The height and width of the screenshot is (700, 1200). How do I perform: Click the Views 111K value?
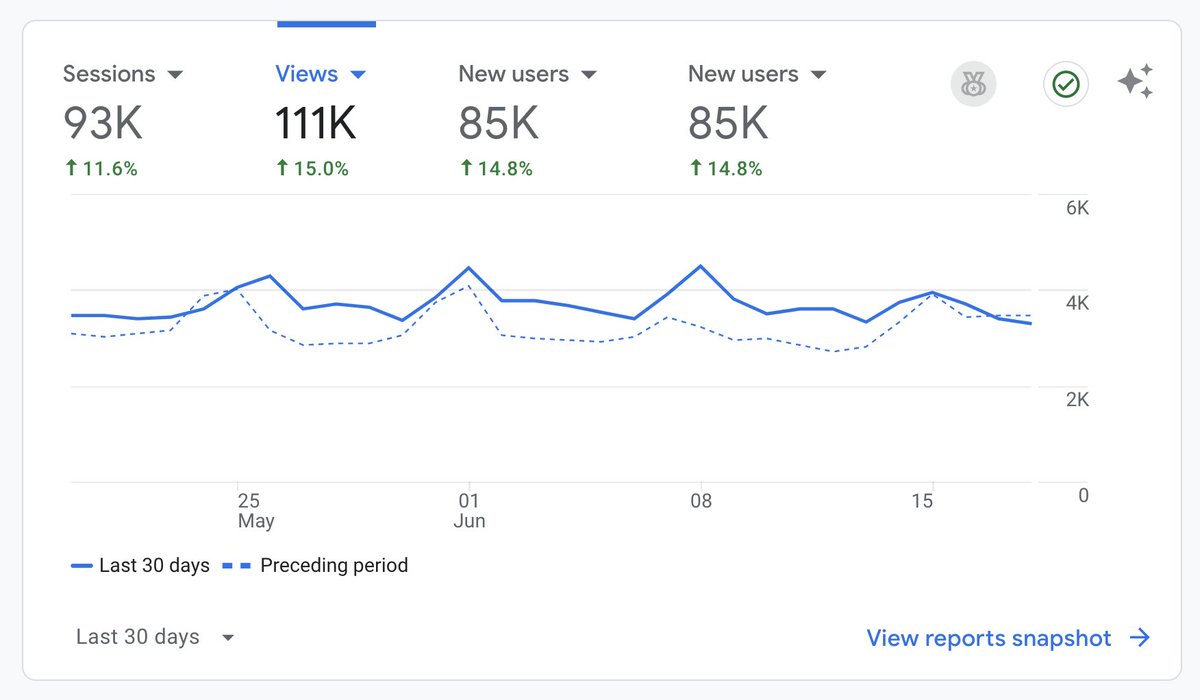pyautogui.click(x=315, y=124)
